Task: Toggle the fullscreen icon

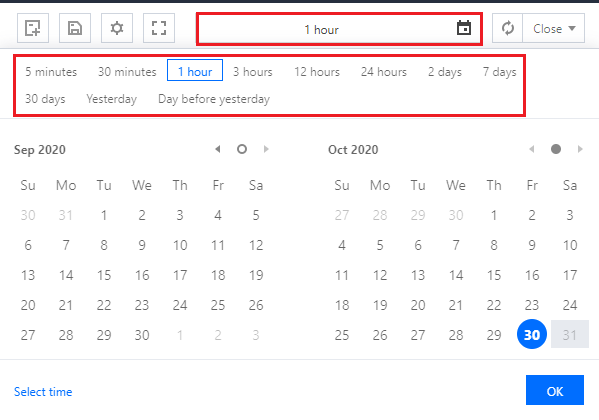Action: [159, 28]
